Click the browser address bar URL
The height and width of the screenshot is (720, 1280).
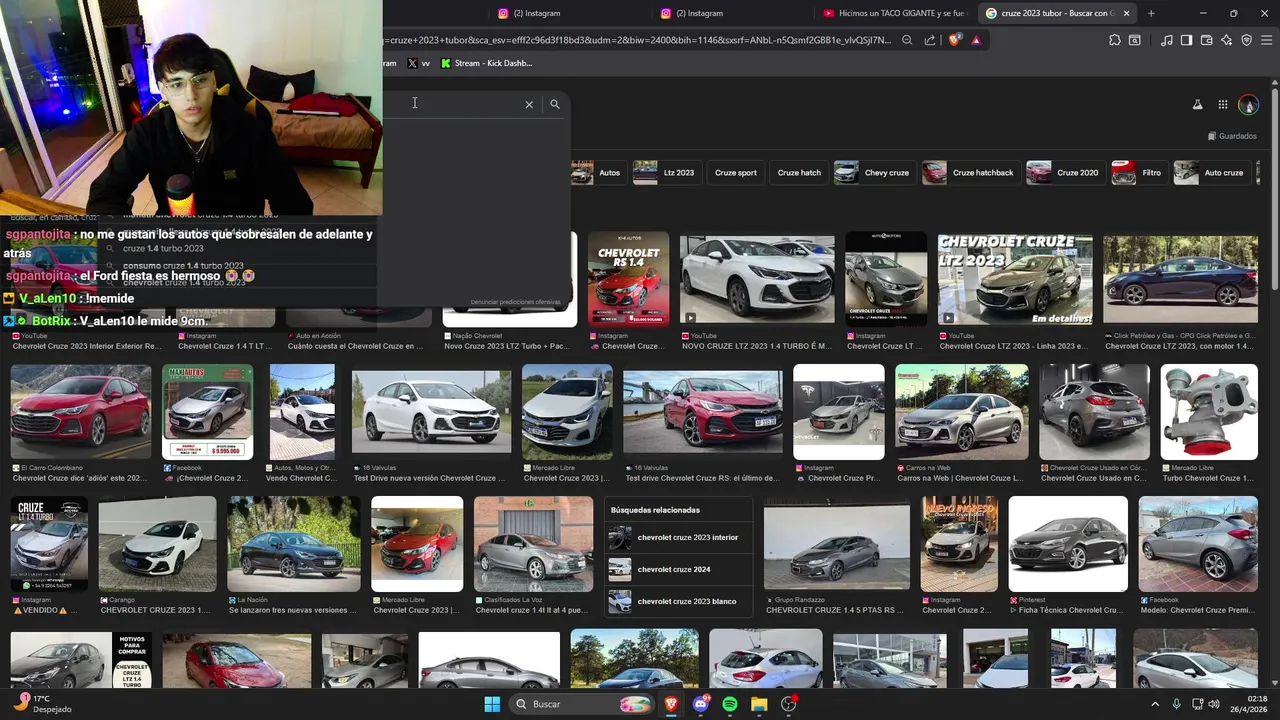pyautogui.click(x=636, y=40)
